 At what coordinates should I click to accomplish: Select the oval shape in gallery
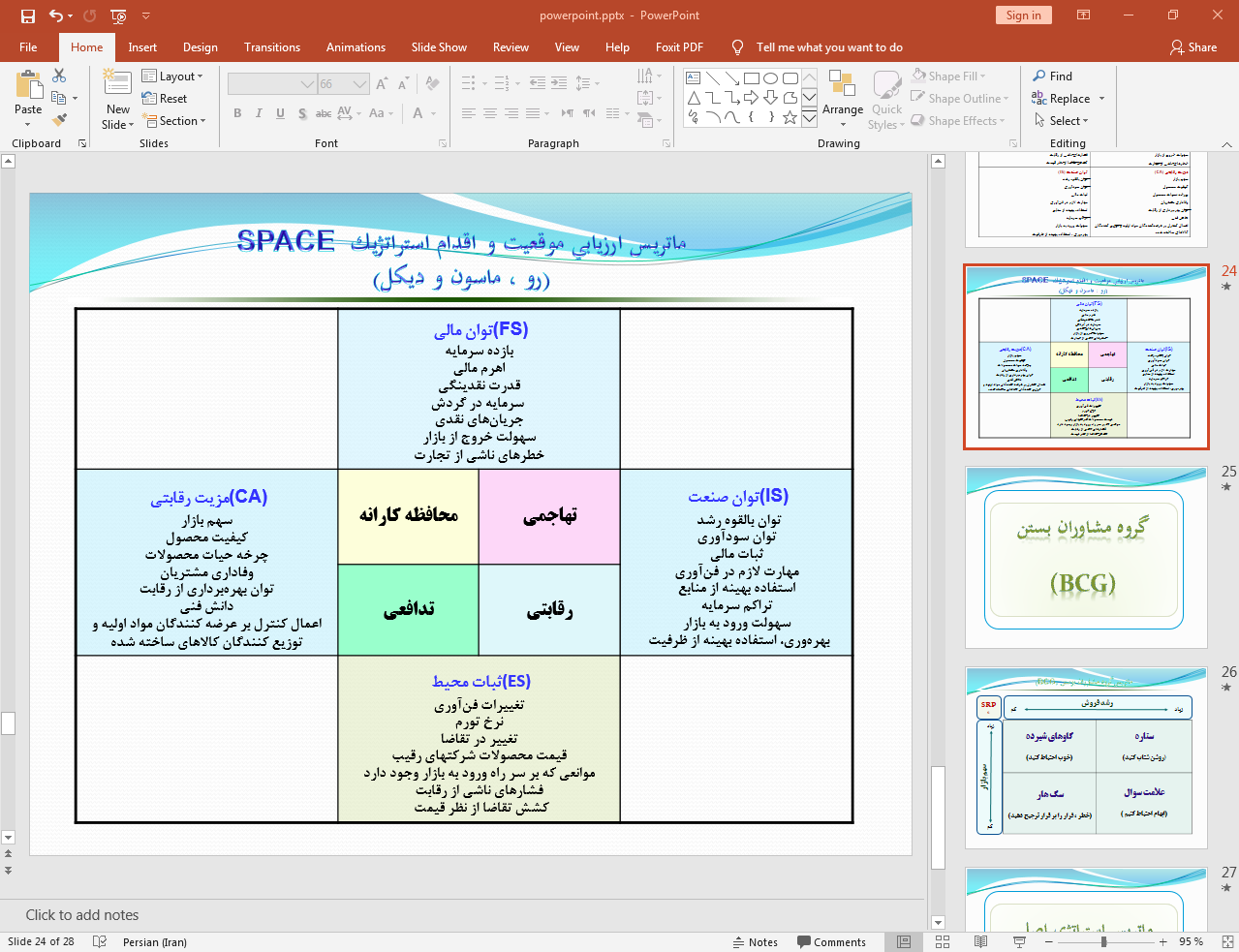[x=770, y=78]
